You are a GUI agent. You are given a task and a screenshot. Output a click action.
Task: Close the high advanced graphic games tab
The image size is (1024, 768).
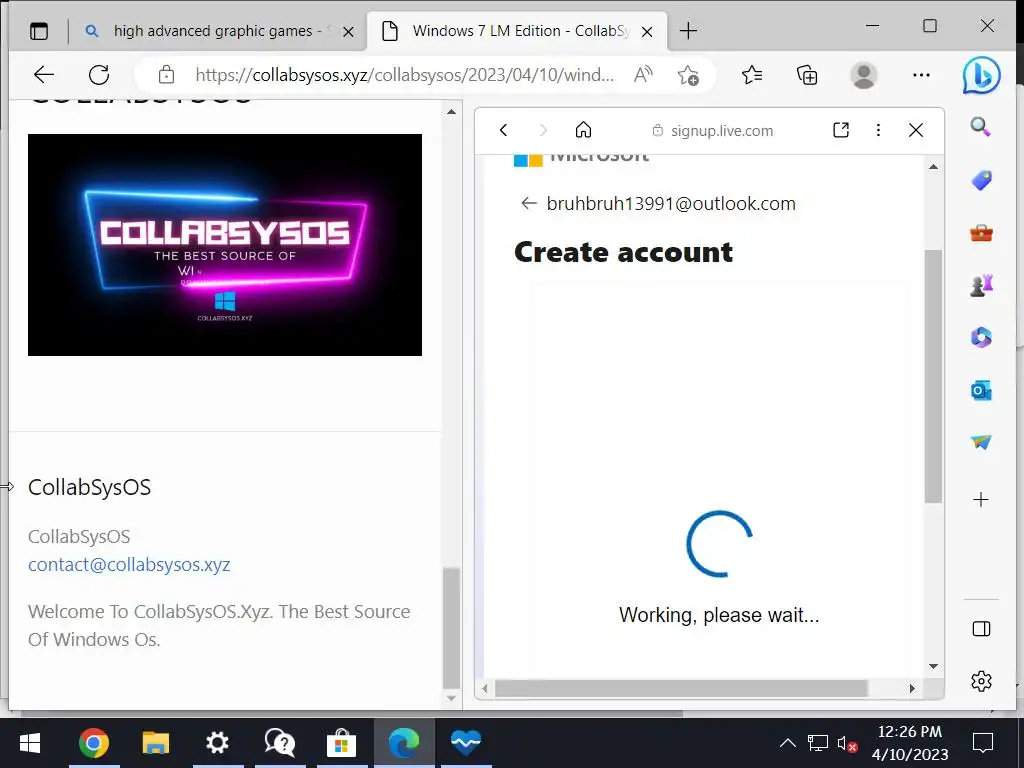pos(349,31)
